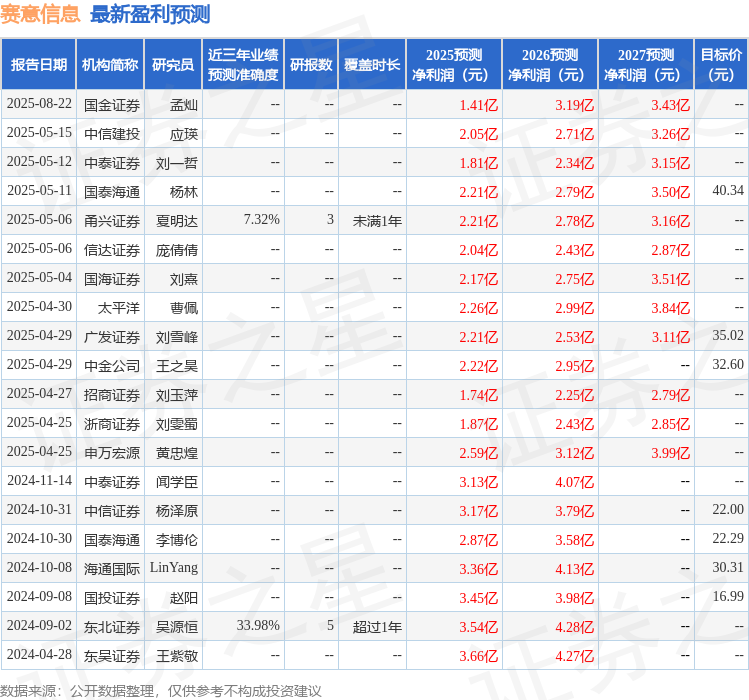
Task: Select 中信建投 institution cell
Action: click(112, 134)
